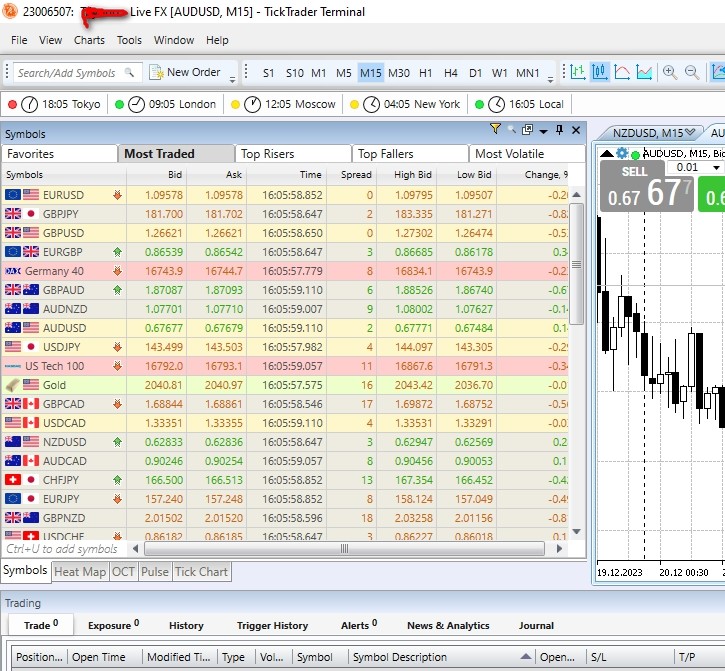Open the Journal tab
Screen dimensions: 725x671
pyautogui.click(x=536, y=625)
